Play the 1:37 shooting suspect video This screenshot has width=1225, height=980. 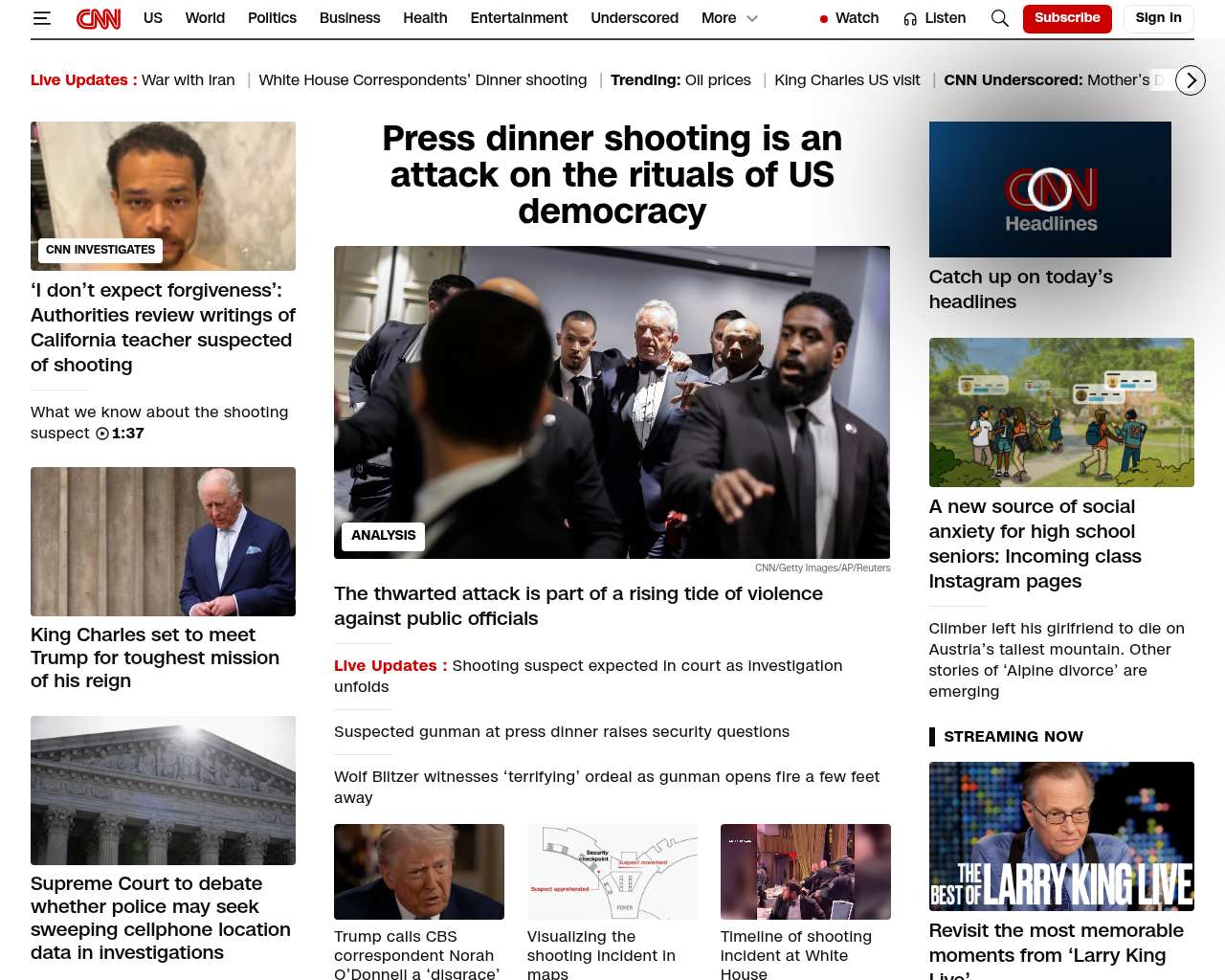coord(102,434)
